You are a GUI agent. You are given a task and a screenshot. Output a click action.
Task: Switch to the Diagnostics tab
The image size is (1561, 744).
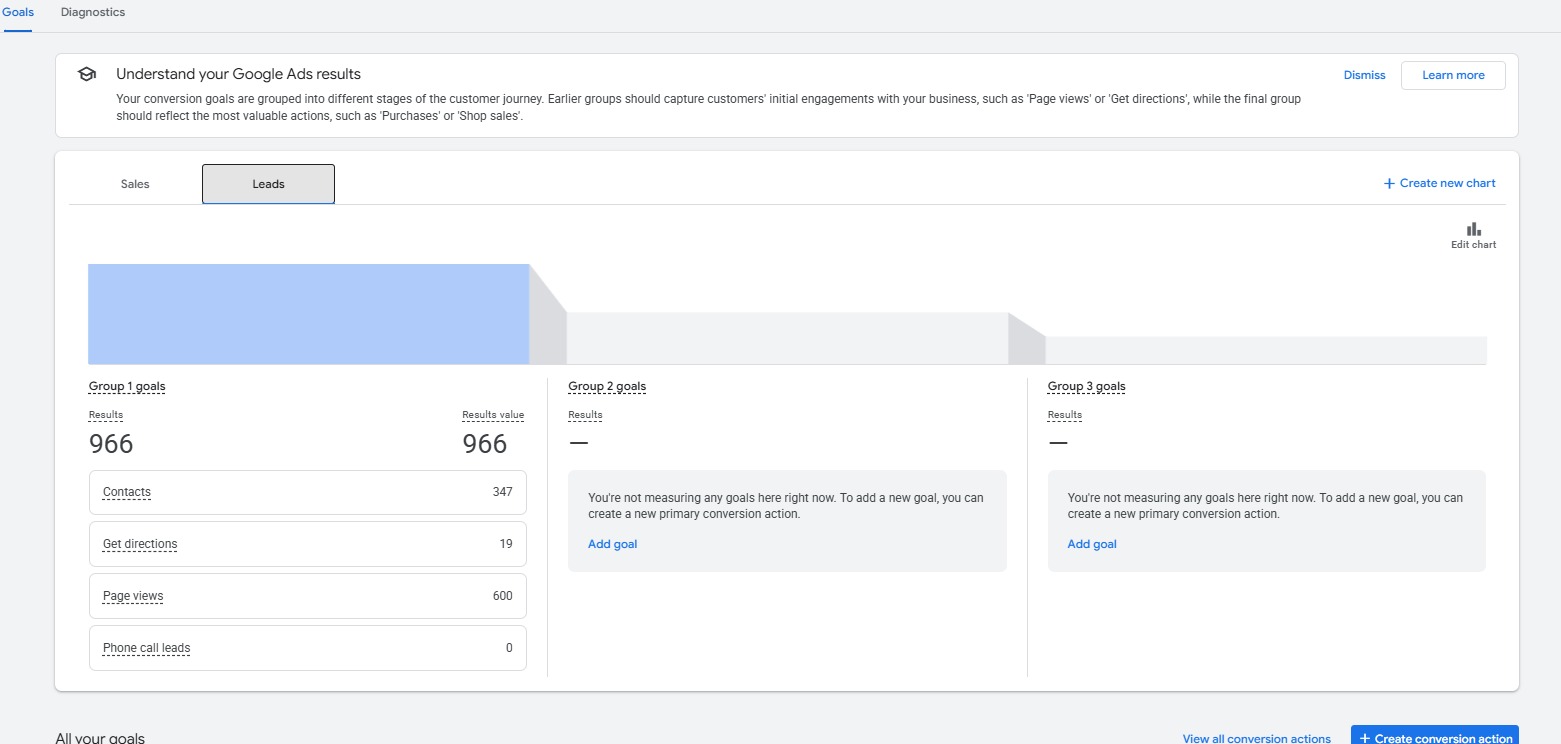click(93, 12)
